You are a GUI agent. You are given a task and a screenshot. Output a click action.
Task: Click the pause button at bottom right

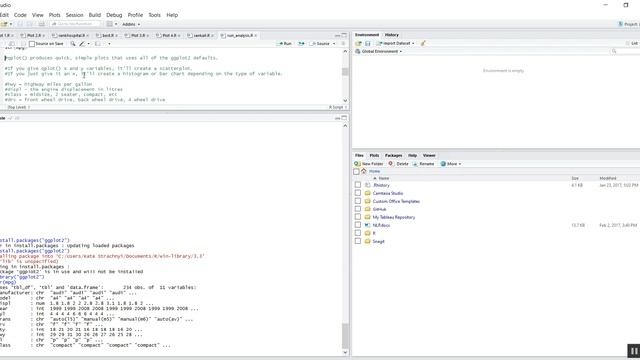(x=633, y=351)
